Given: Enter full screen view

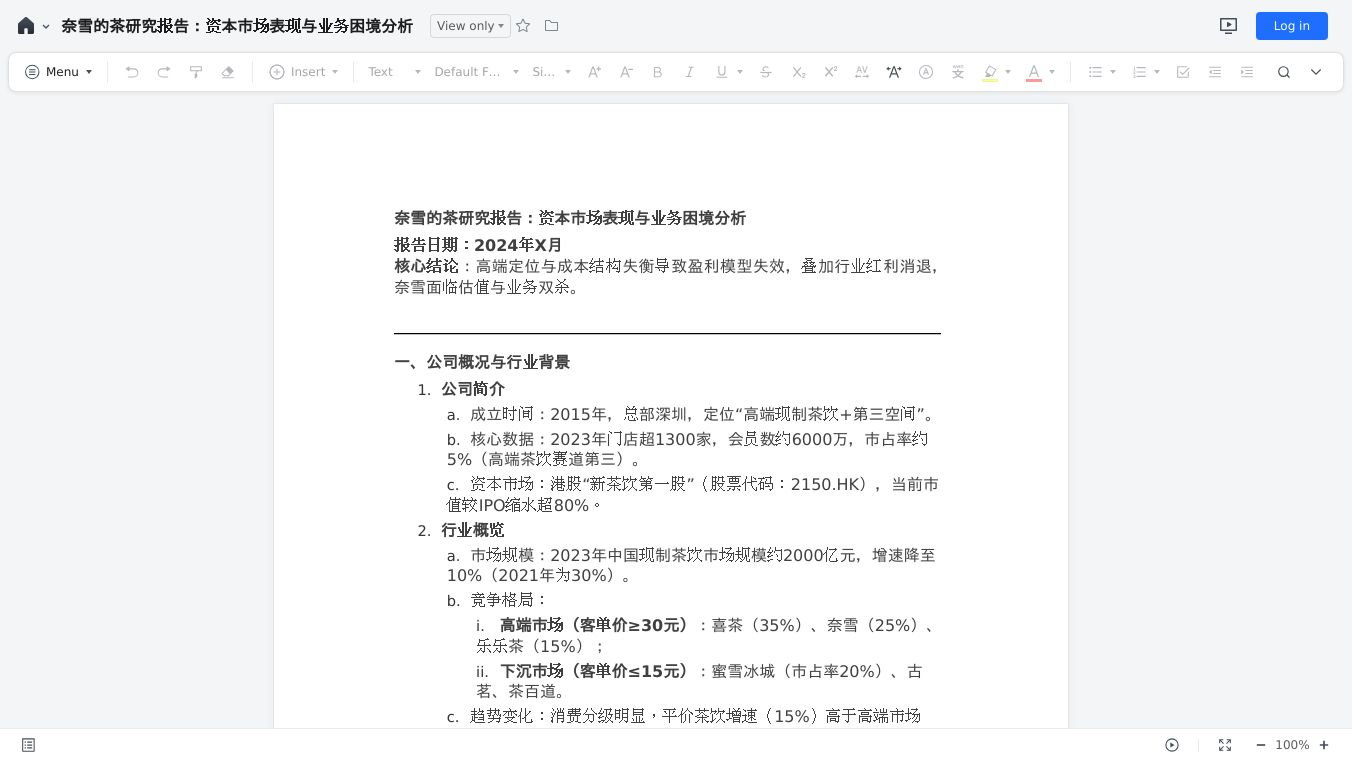Looking at the screenshot, I should pos(1225,745).
